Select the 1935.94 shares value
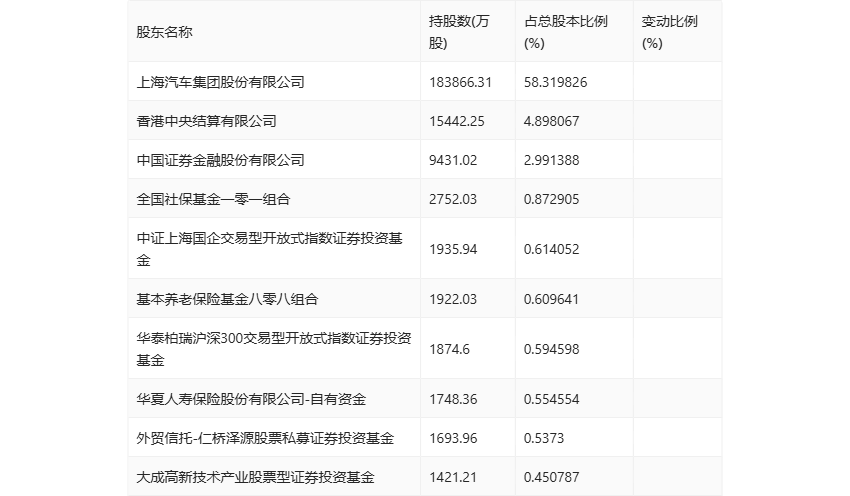The height and width of the screenshot is (496, 850). click(453, 249)
